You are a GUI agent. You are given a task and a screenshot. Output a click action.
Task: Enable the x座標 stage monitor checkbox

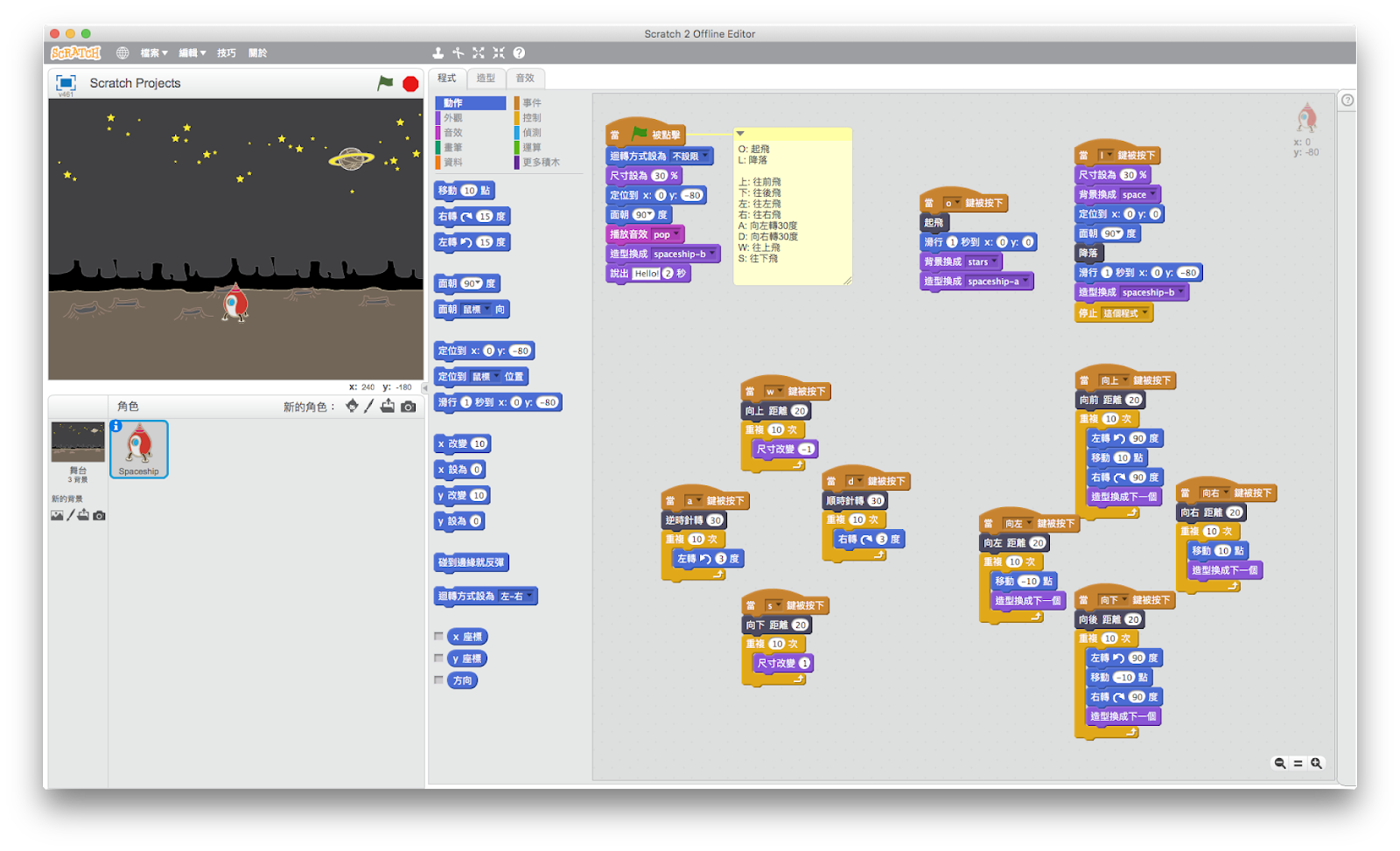pos(439,637)
